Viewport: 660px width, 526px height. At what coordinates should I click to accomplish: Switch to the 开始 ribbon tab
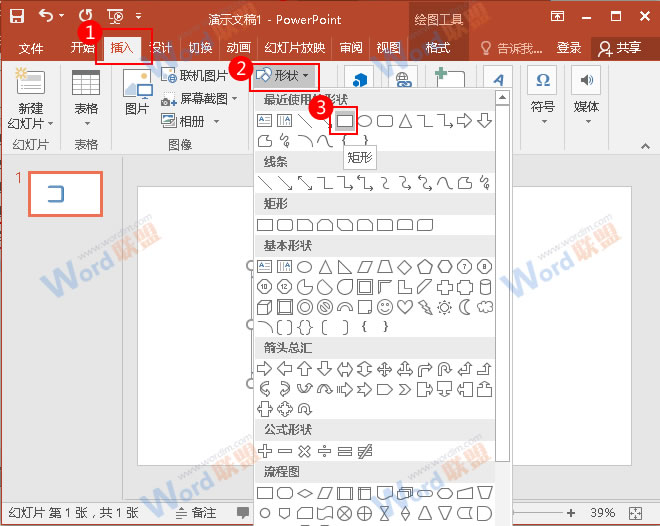[82, 47]
